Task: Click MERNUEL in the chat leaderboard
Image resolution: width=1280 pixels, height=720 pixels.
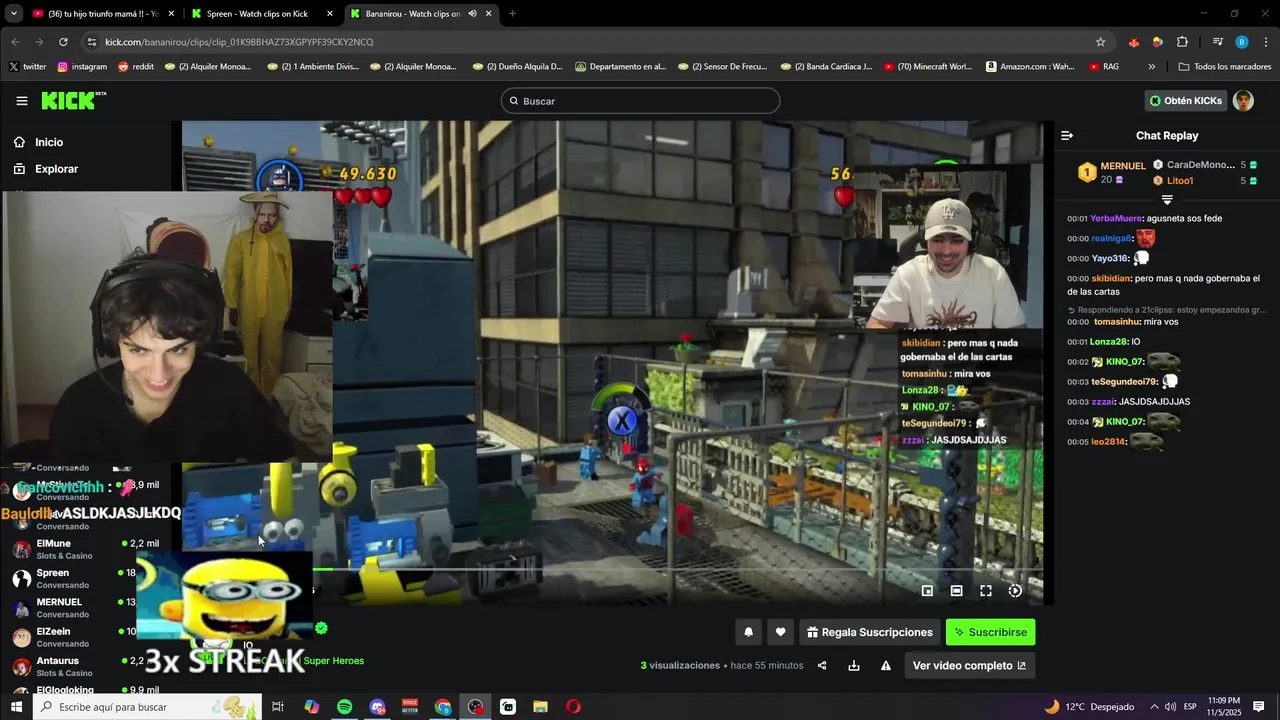Action: pos(1122,166)
